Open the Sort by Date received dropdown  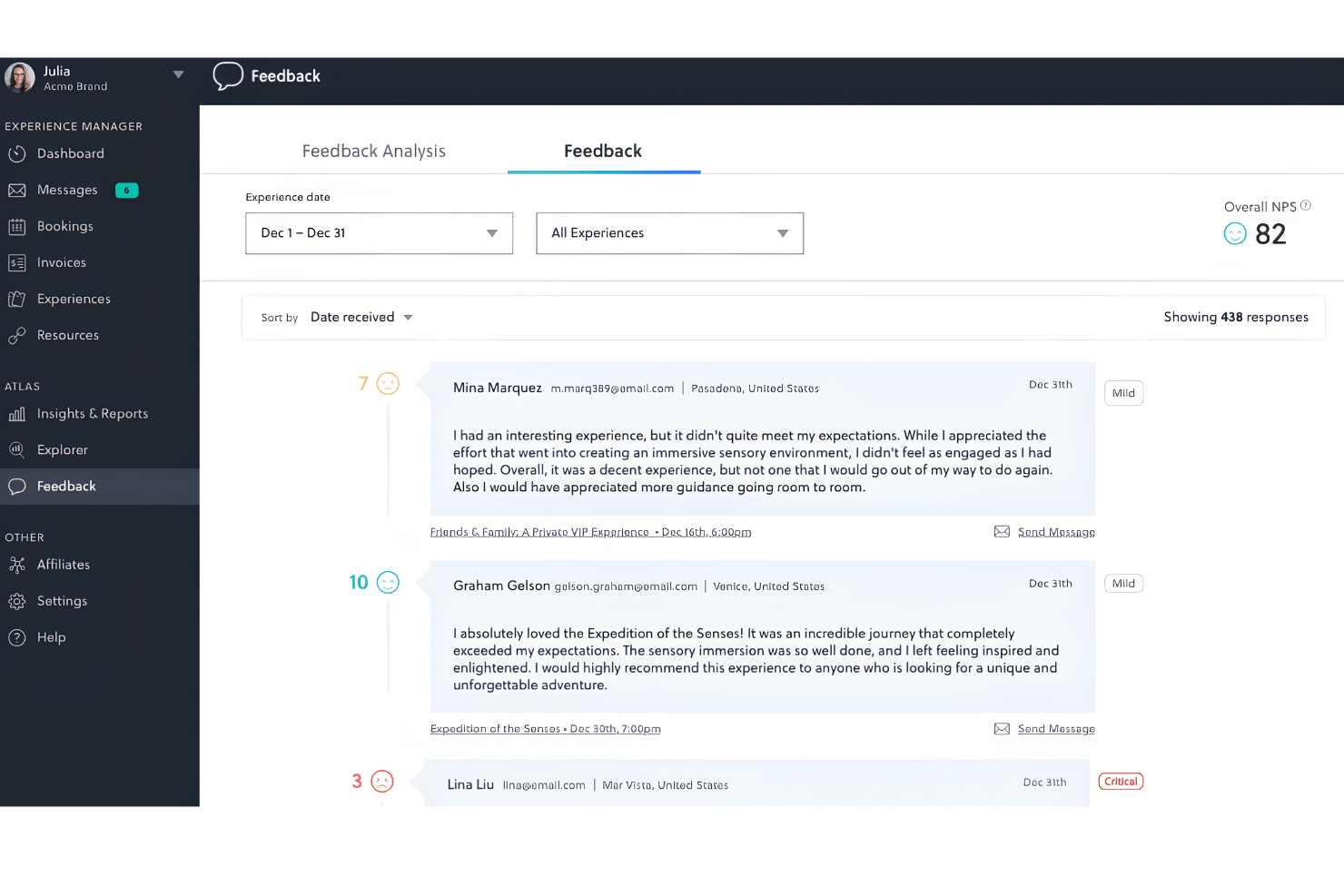361,317
